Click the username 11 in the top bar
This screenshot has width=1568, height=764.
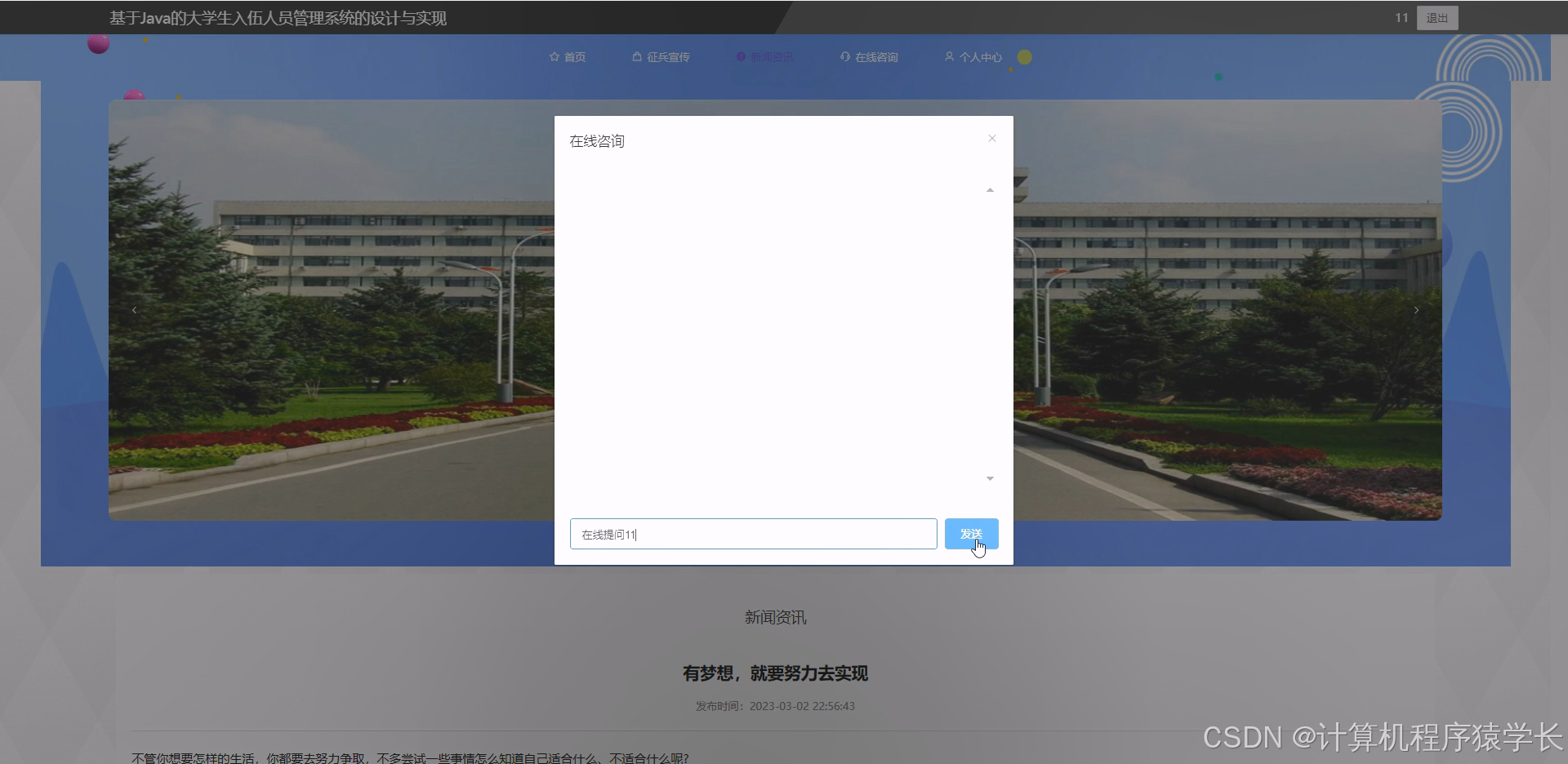(1401, 17)
